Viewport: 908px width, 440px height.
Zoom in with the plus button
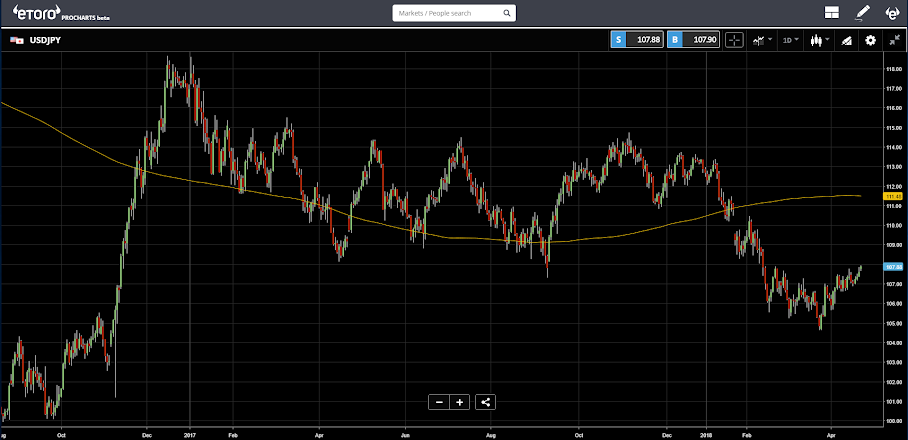pyautogui.click(x=460, y=402)
